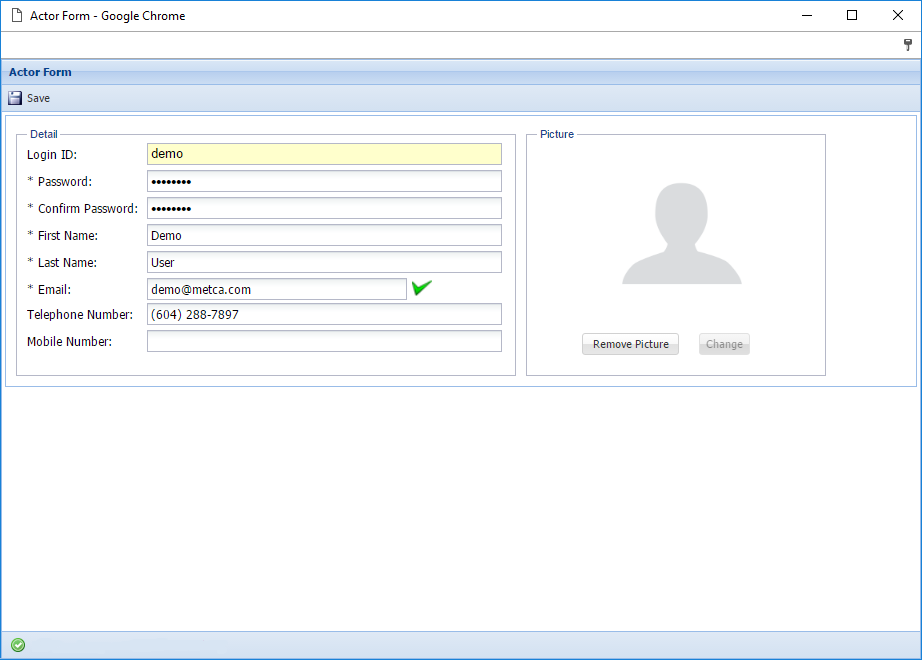Click the grayed-out Change button
This screenshot has height=660, width=922.
click(x=724, y=343)
